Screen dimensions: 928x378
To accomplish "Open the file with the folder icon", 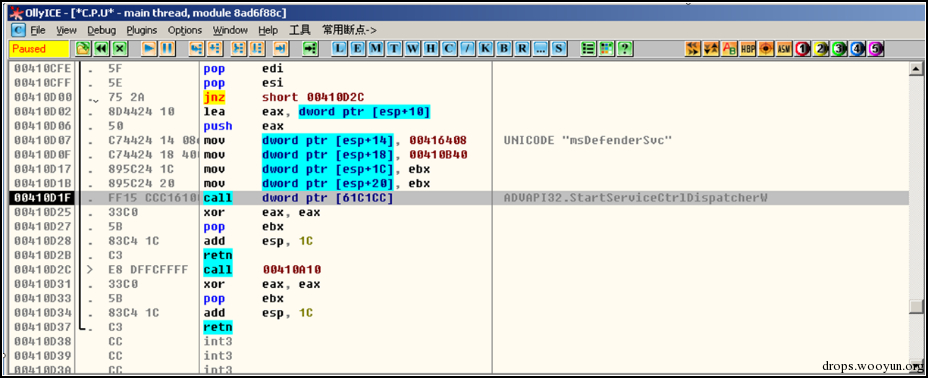I will pos(83,49).
